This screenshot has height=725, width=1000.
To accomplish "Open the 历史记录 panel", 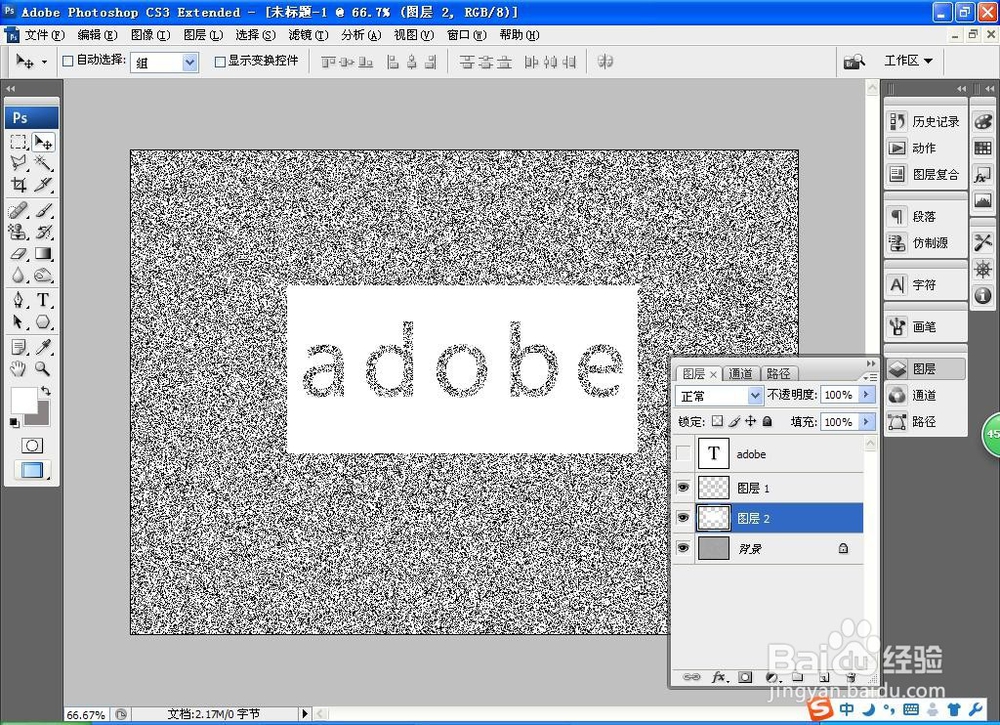I will [924, 121].
